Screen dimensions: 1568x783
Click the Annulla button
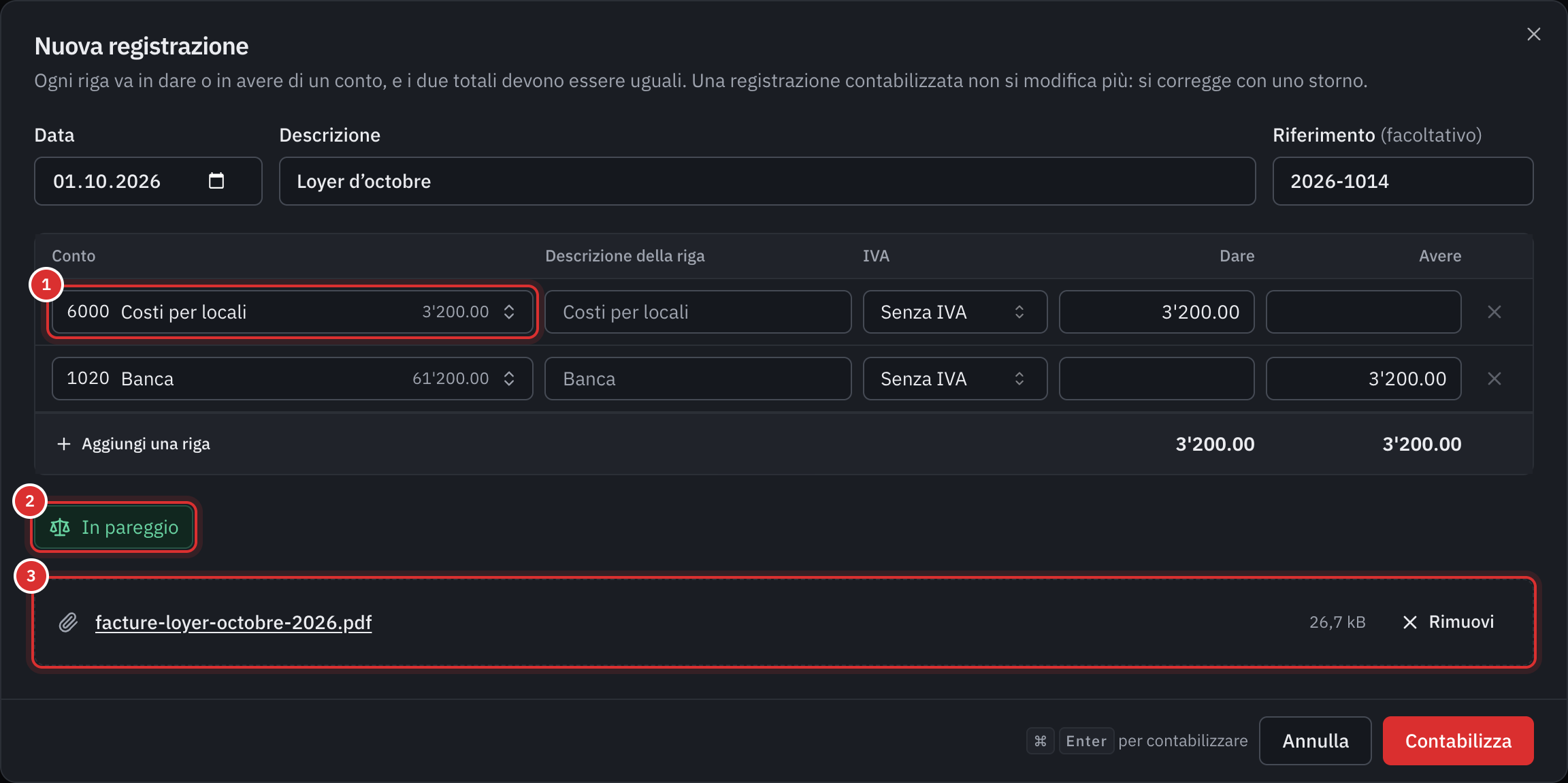(1315, 741)
